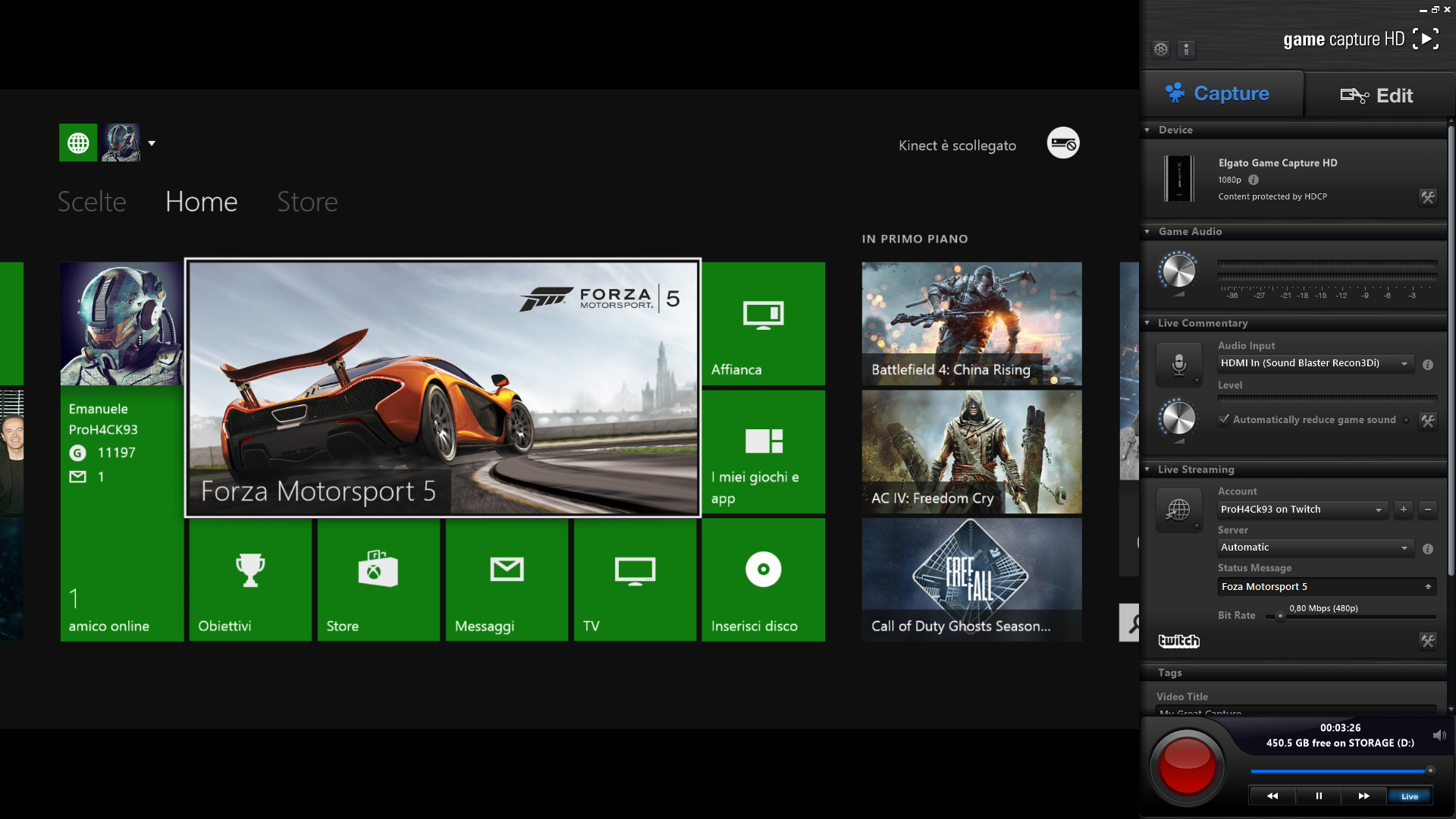The height and width of the screenshot is (819, 1456).
Task: Open AC IV: Freedom Cry featured tile
Action: (x=971, y=452)
